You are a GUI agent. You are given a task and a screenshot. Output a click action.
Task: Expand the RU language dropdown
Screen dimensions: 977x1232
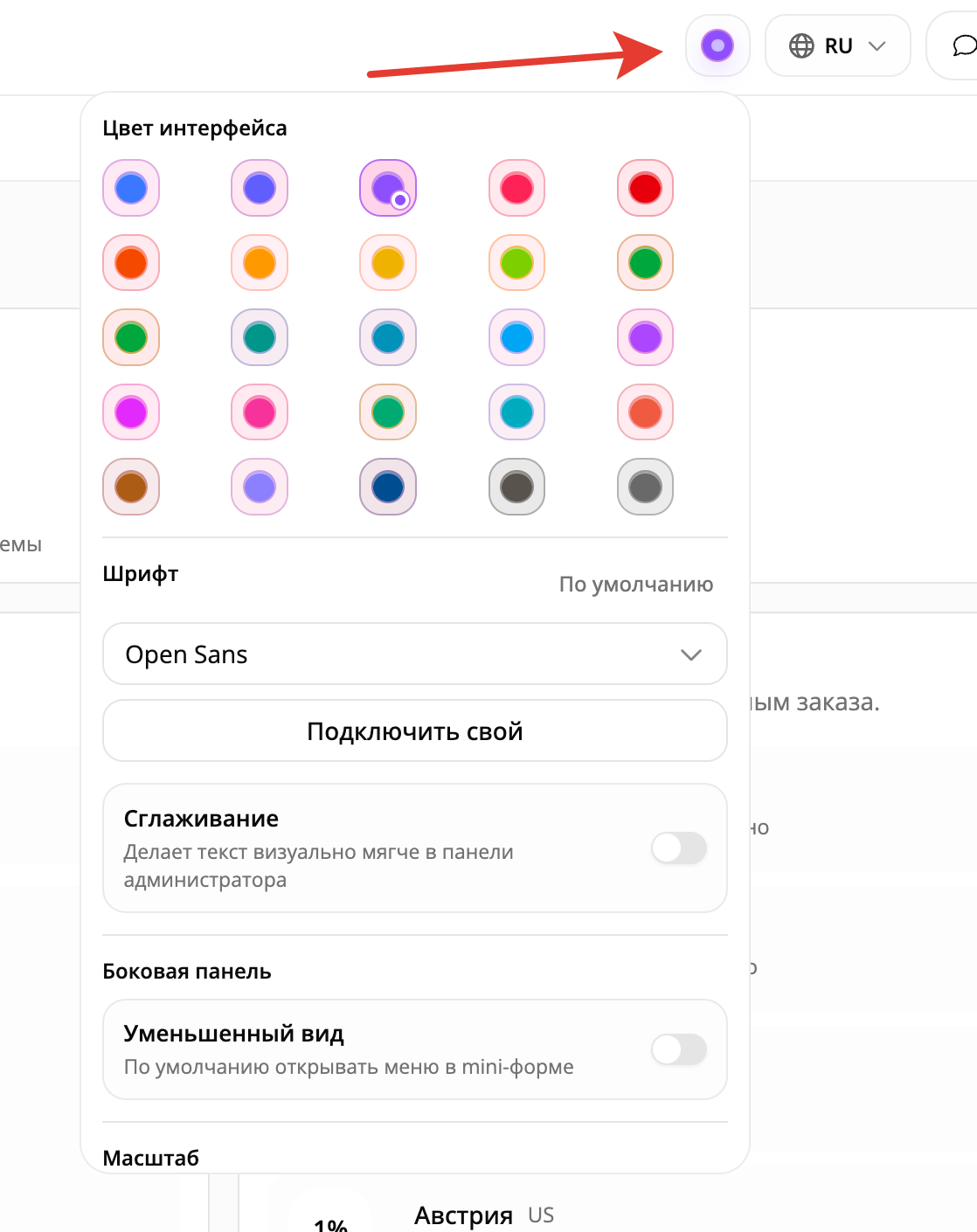click(x=837, y=45)
